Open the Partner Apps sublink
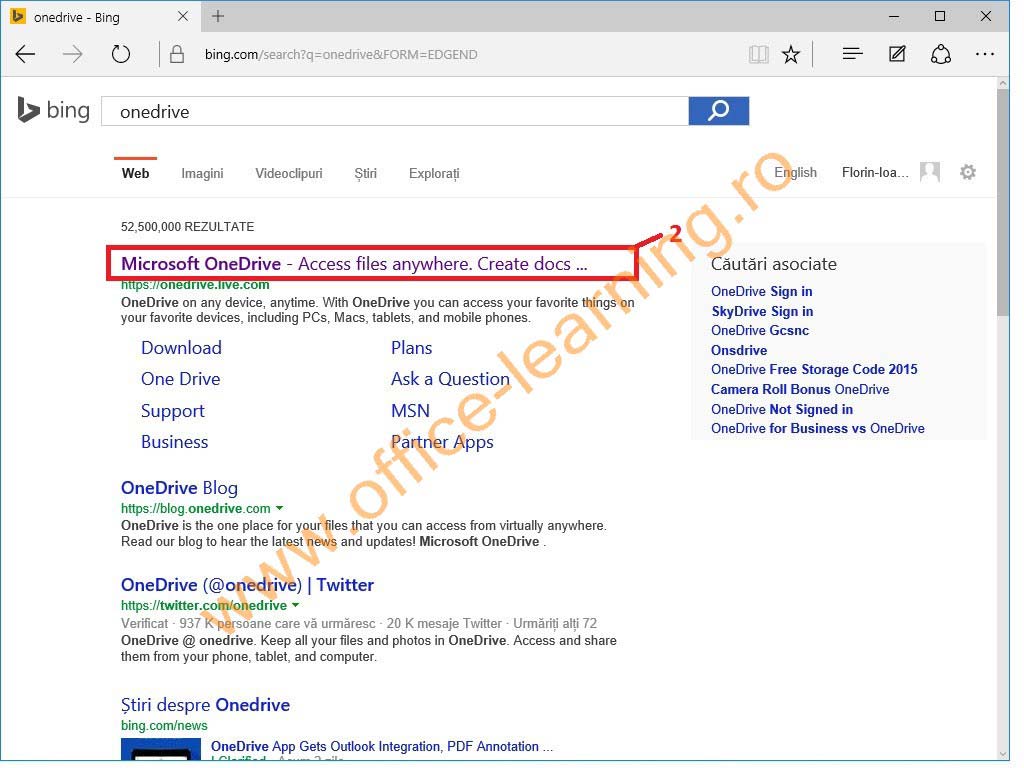 [442, 442]
